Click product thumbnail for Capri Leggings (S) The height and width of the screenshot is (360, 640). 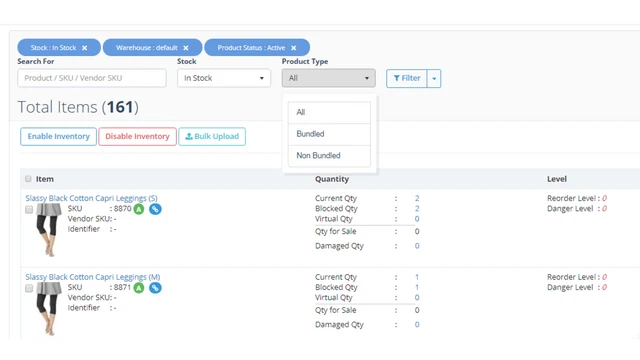point(49,230)
